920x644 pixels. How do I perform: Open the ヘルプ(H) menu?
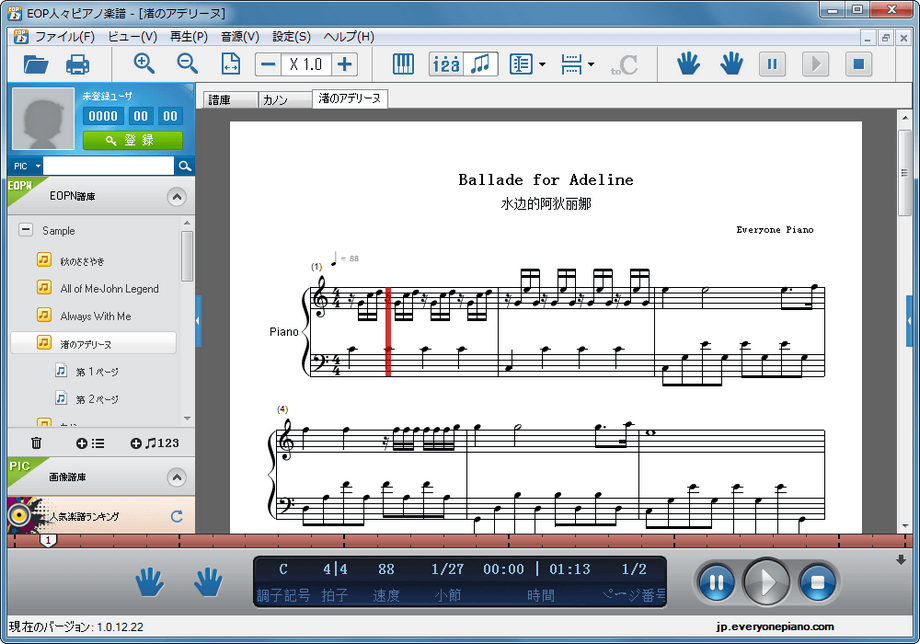(x=349, y=36)
